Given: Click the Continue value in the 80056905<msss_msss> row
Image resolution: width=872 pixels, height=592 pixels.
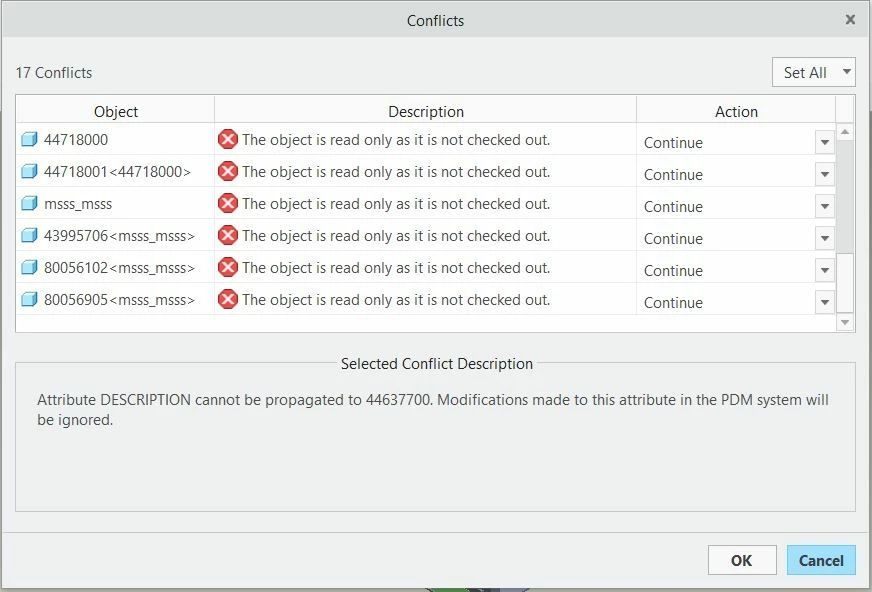Looking at the screenshot, I should tap(673, 303).
